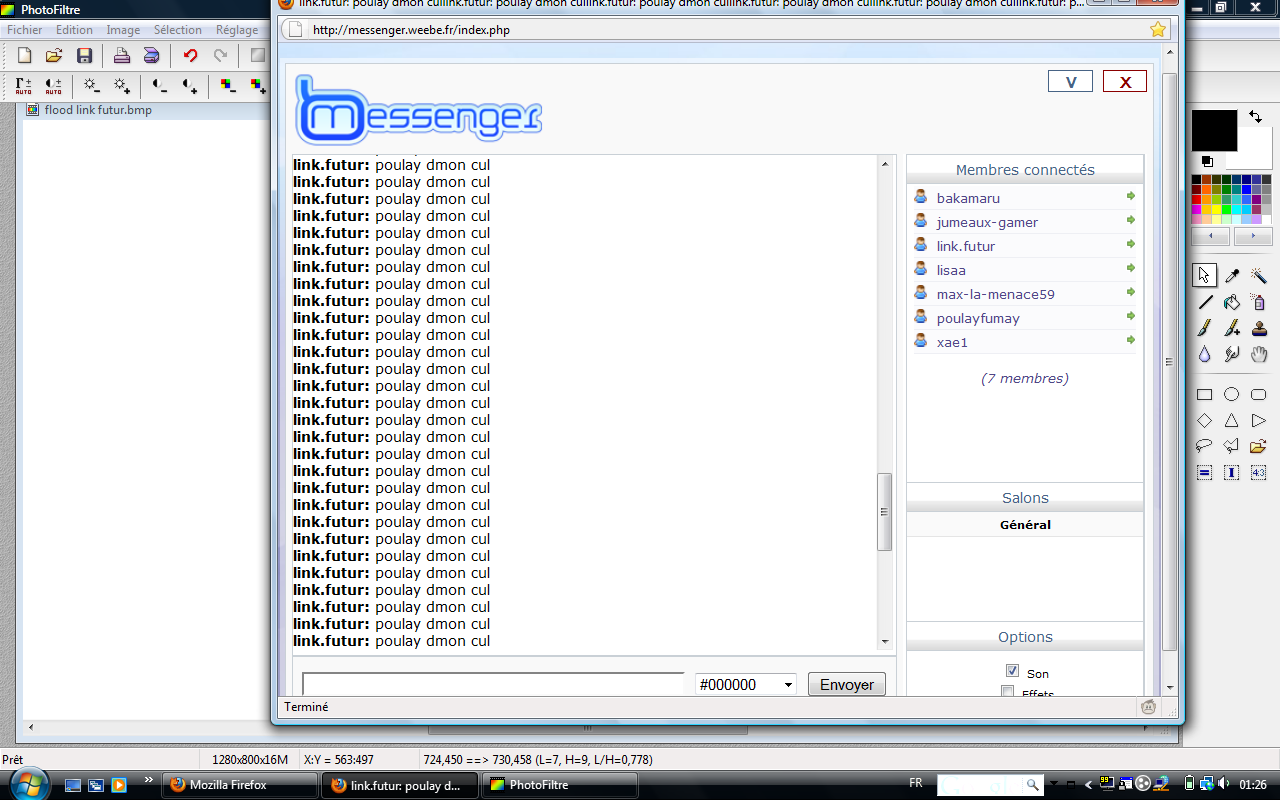1280x800 pixels.
Task: Save the image with the floppy icon
Action: [84, 56]
